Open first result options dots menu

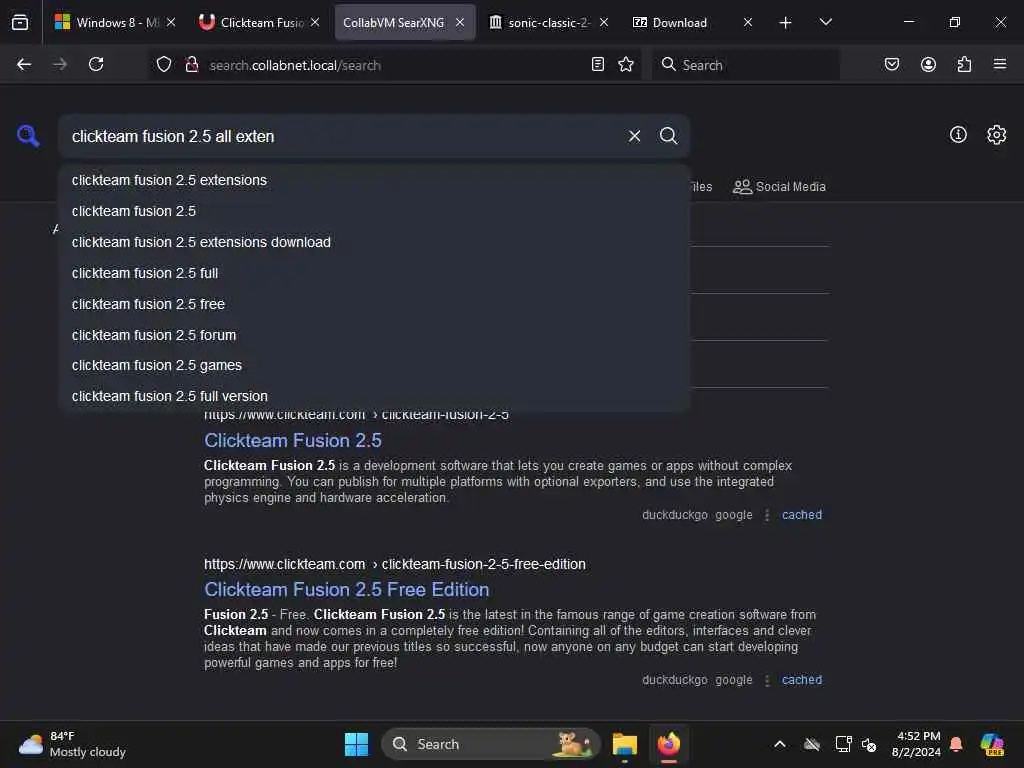(767, 515)
